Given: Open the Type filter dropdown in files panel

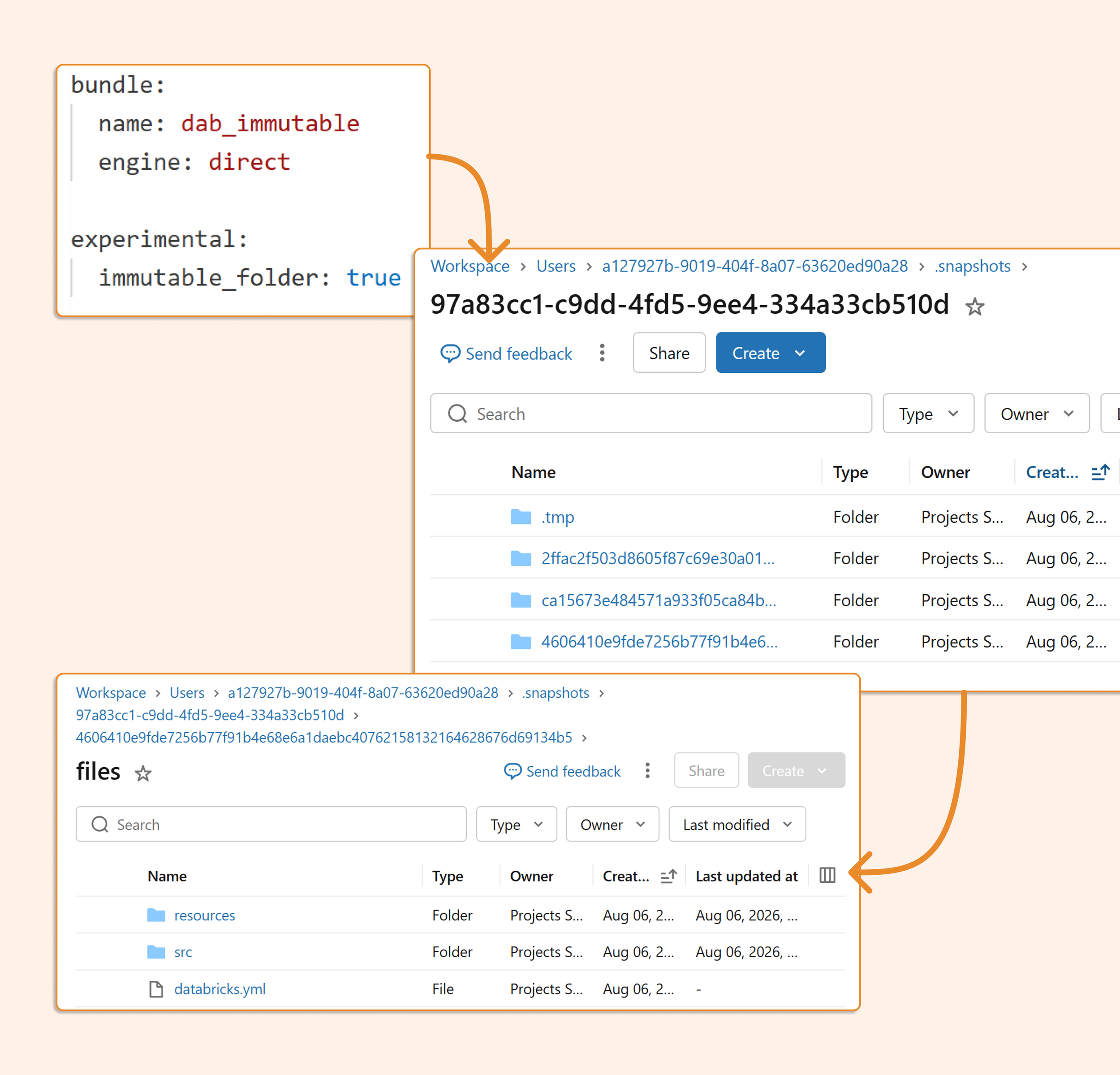Looking at the screenshot, I should pyautogui.click(x=516, y=824).
